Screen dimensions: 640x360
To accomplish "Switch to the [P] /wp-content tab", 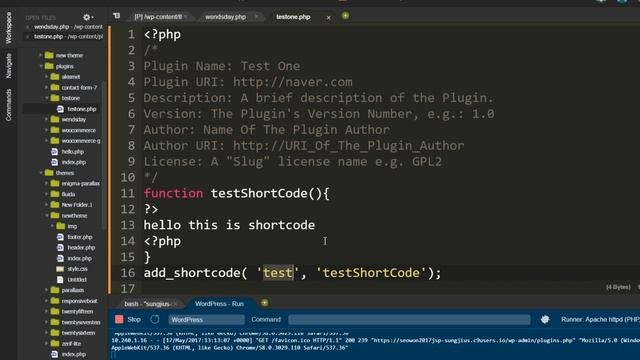I will point(158,17).
